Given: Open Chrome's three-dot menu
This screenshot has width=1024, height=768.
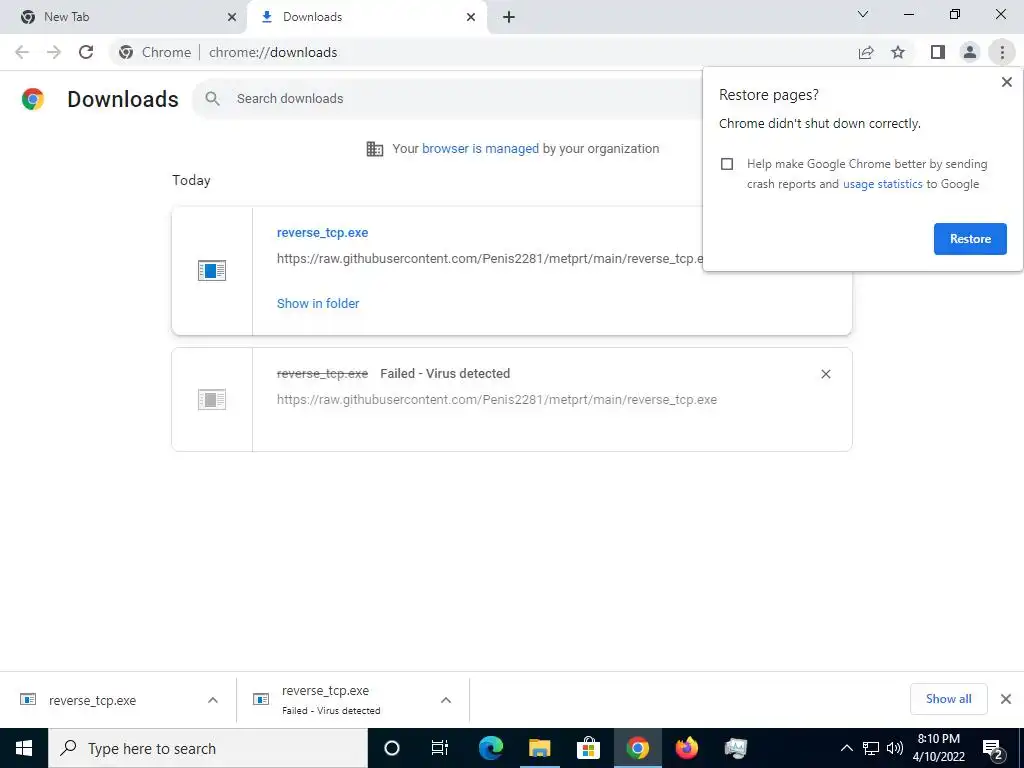Looking at the screenshot, I should click(1002, 52).
